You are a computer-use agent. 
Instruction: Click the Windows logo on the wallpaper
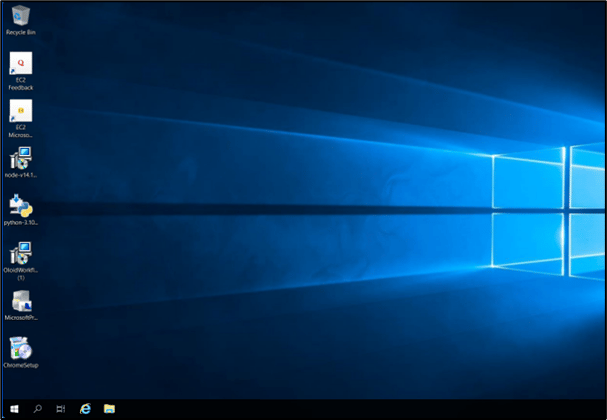click(549, 211)
